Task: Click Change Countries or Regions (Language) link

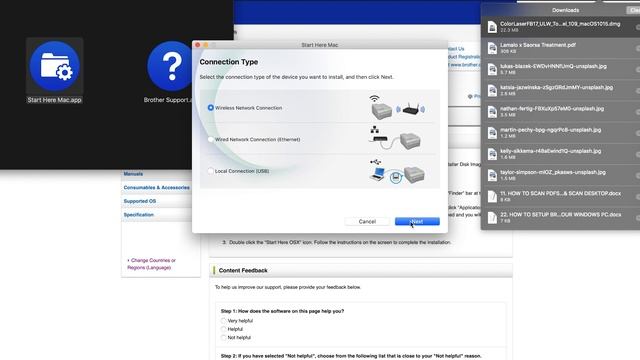Action: [x=151, y=264]
